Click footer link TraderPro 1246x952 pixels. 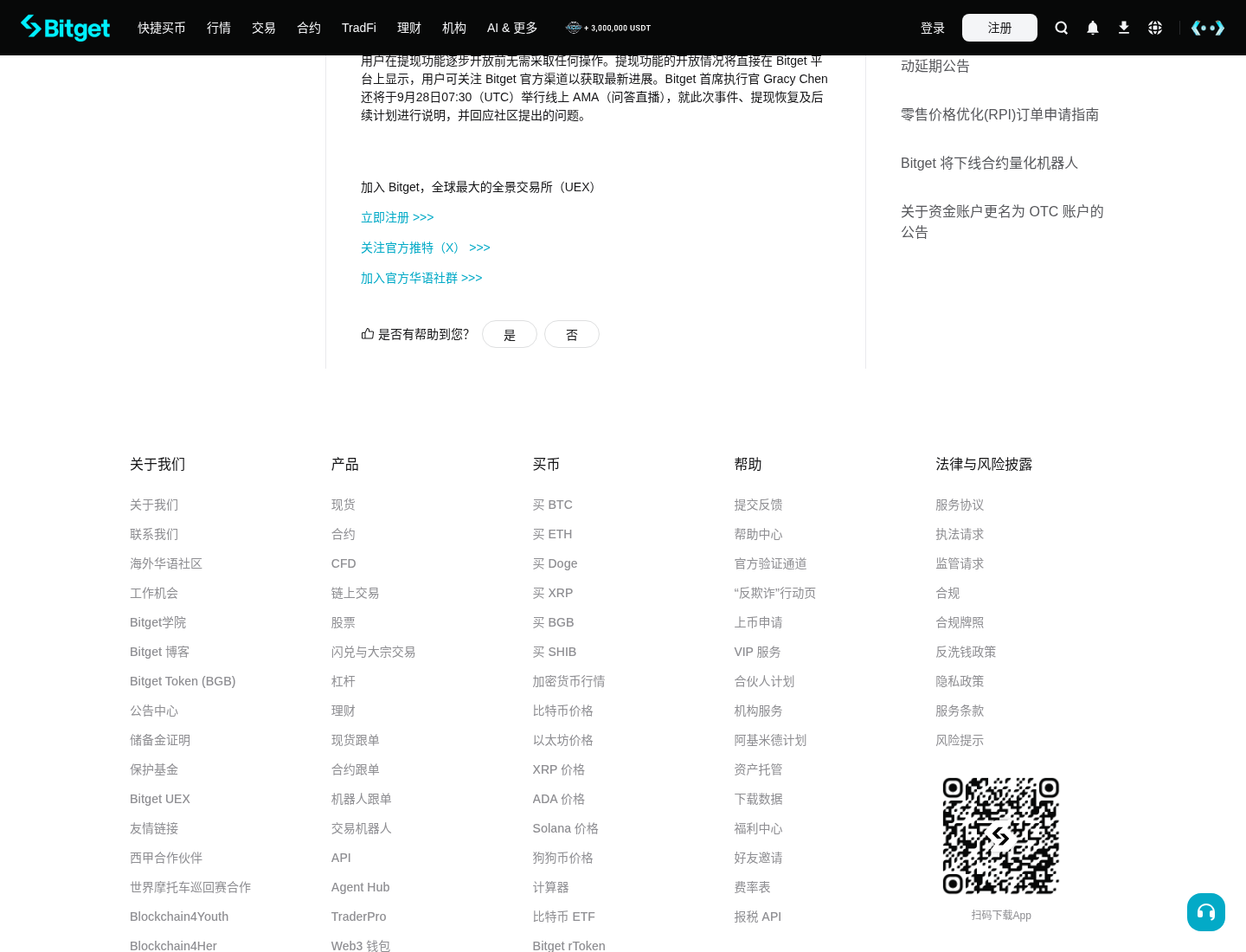359,917
